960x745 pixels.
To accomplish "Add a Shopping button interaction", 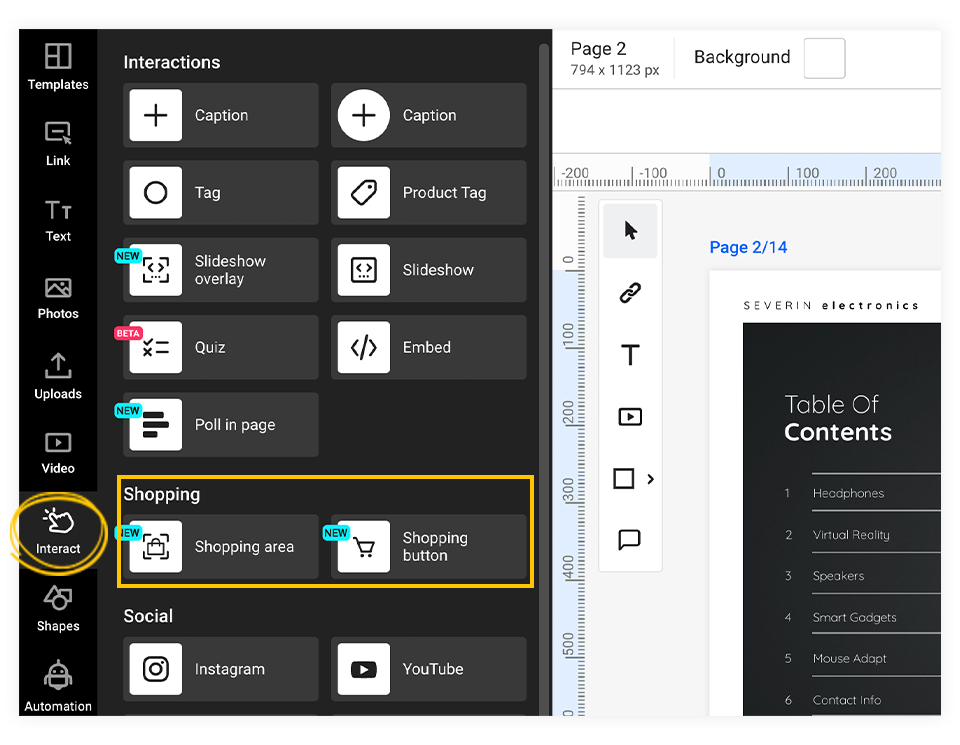I will click(429, 547).
